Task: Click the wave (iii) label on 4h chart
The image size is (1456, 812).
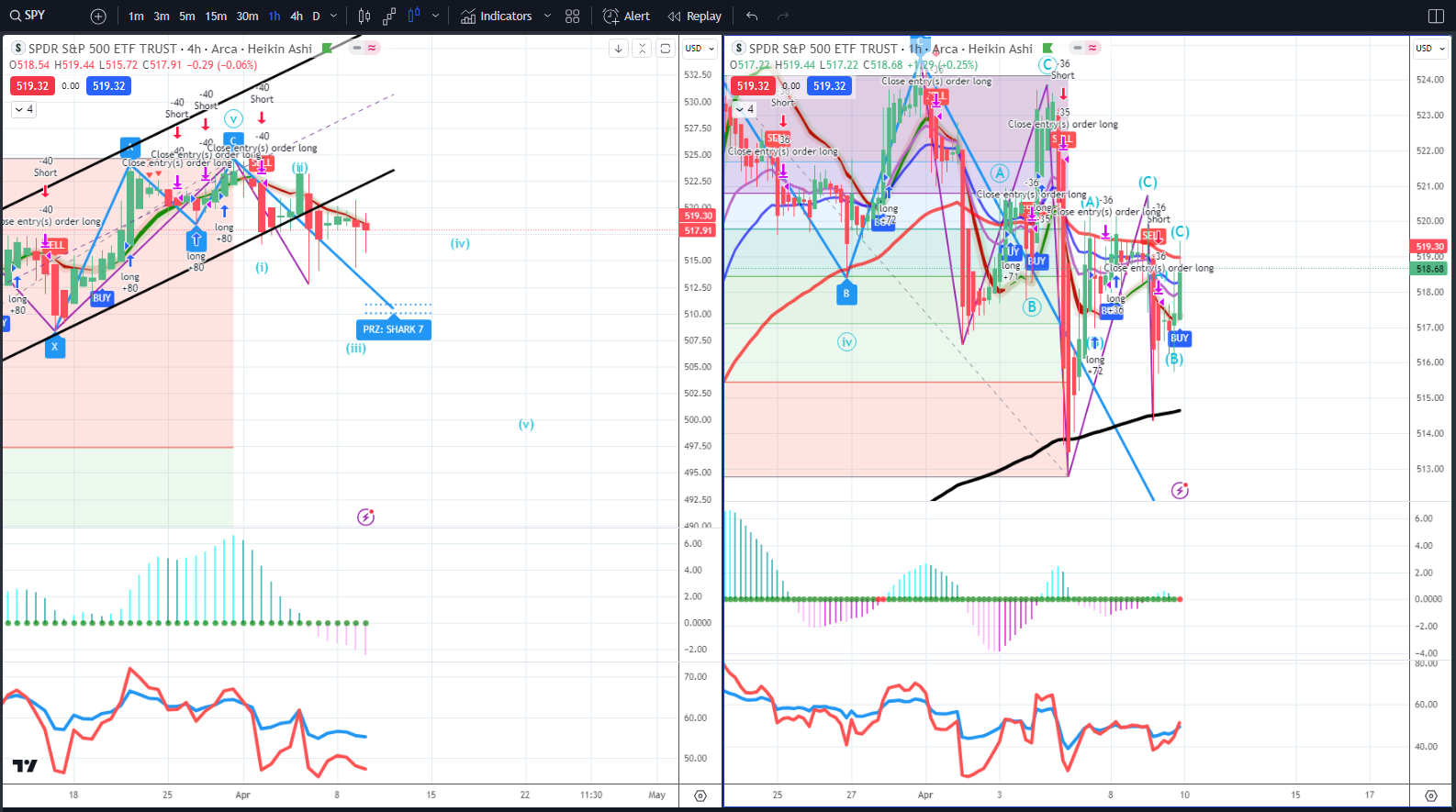Action: tap(356, 349)
